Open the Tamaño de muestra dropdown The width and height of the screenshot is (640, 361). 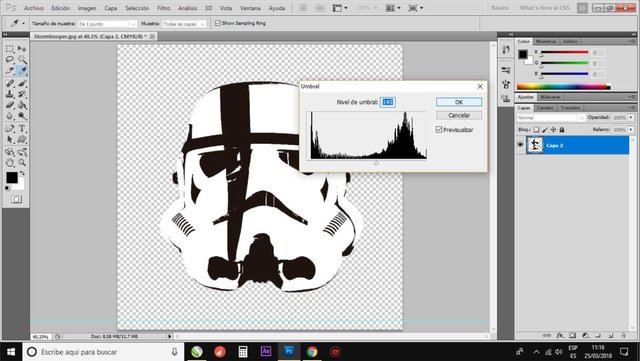point(107,24)
